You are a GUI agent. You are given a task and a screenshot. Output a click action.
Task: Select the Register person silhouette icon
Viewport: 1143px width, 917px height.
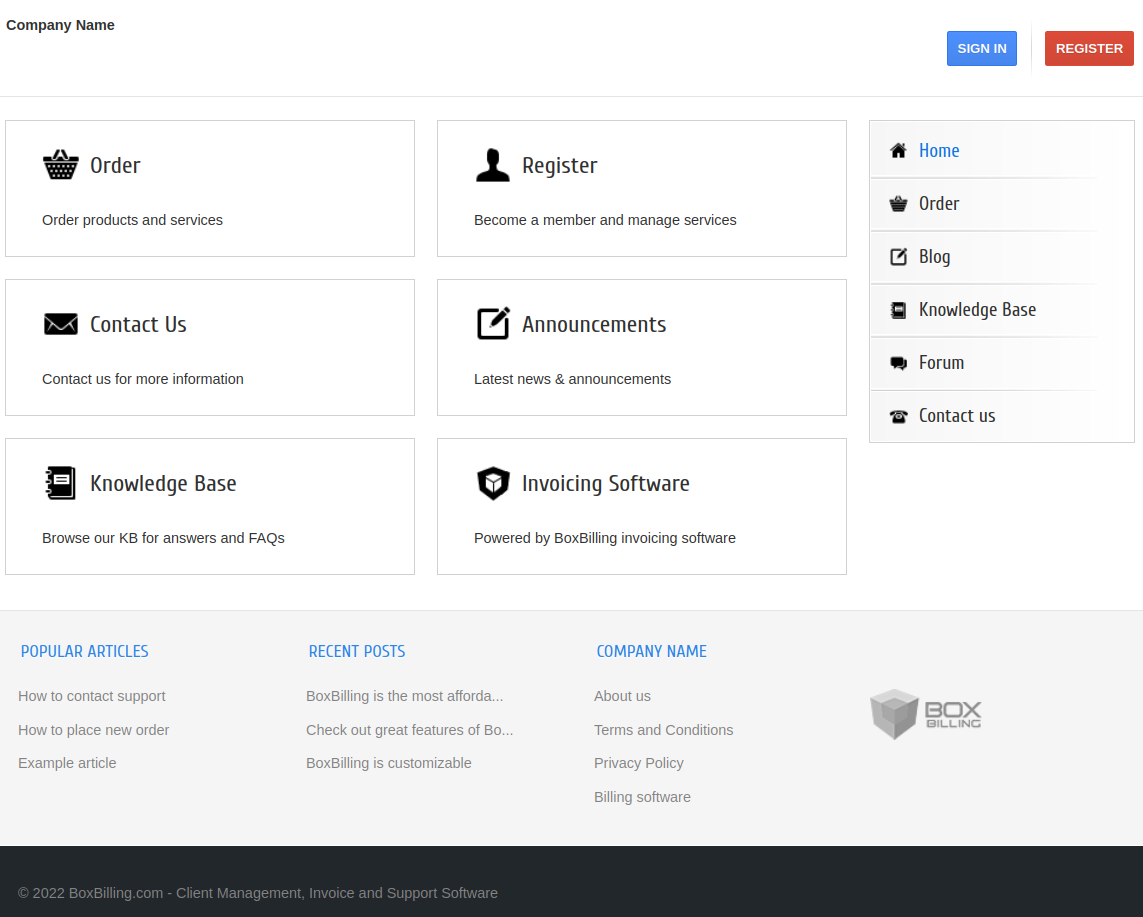click(x=493, y=164)
